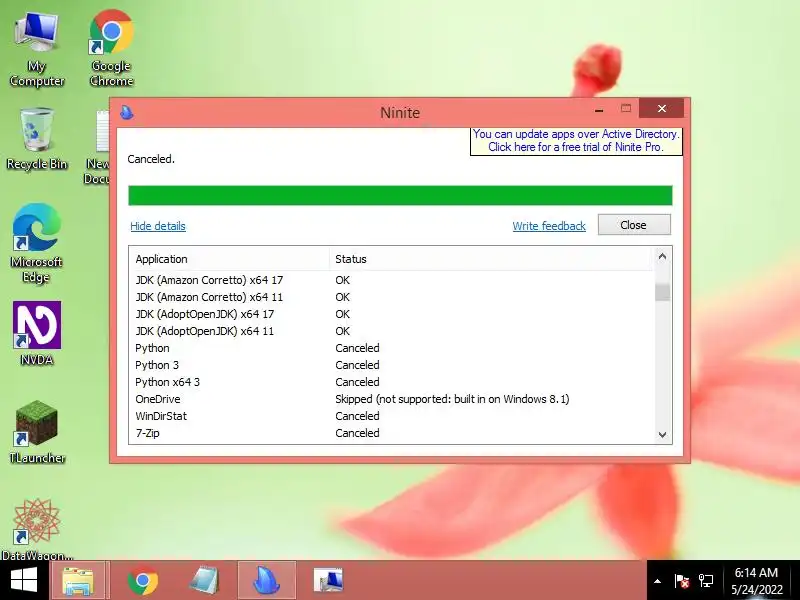Select the OneDrive row

[x=391, y=399]
